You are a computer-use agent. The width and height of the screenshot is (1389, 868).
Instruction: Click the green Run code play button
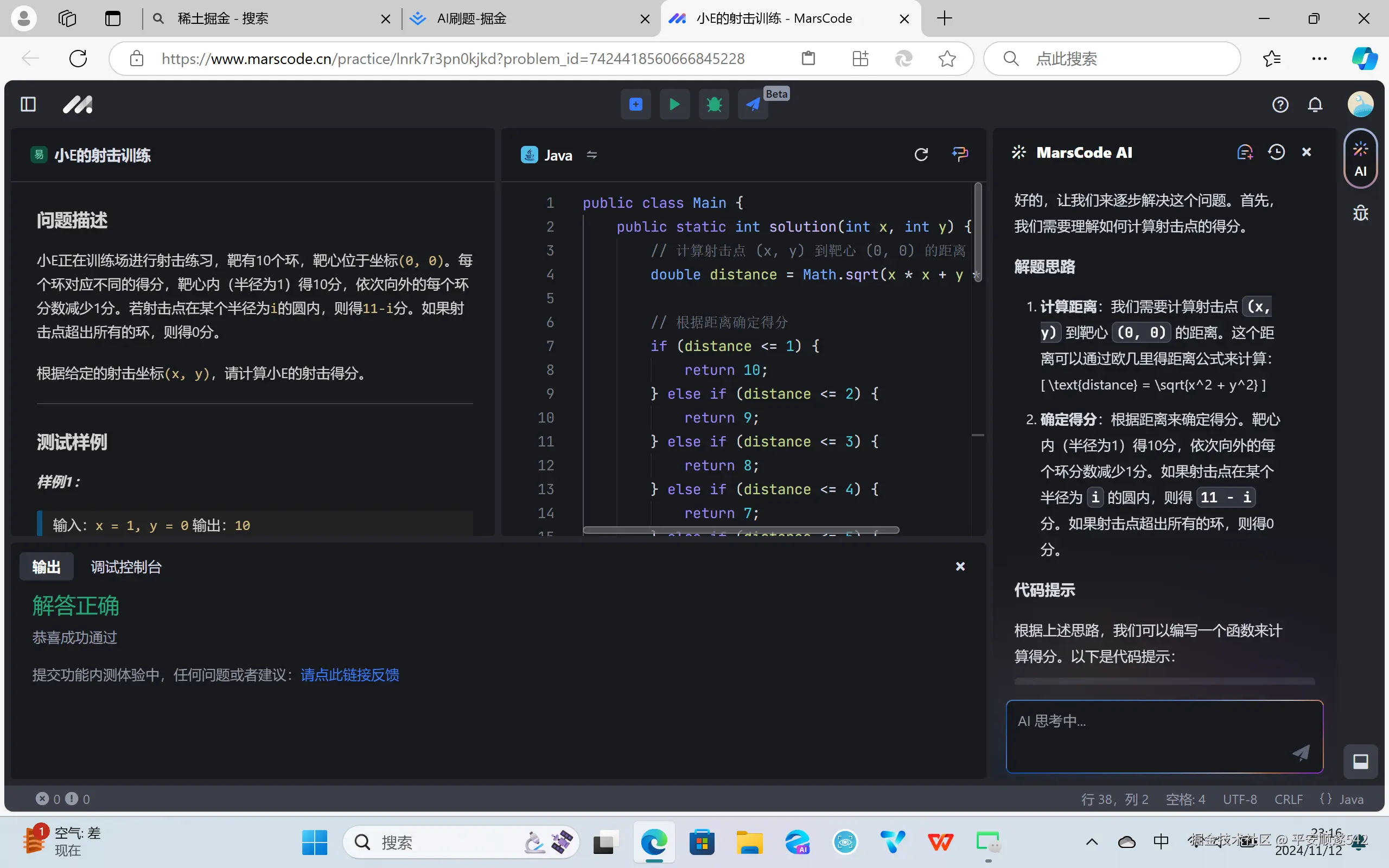point(674,105)
